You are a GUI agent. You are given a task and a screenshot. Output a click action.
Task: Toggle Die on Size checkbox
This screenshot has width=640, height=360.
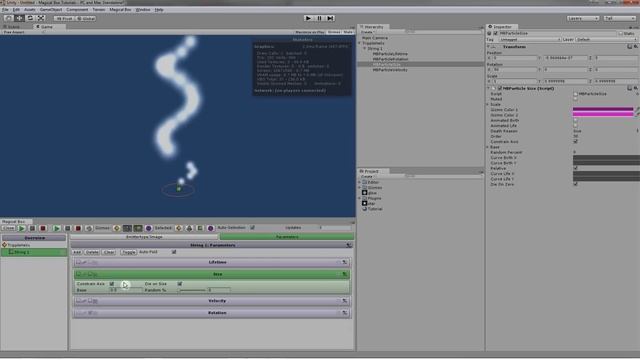180,284
